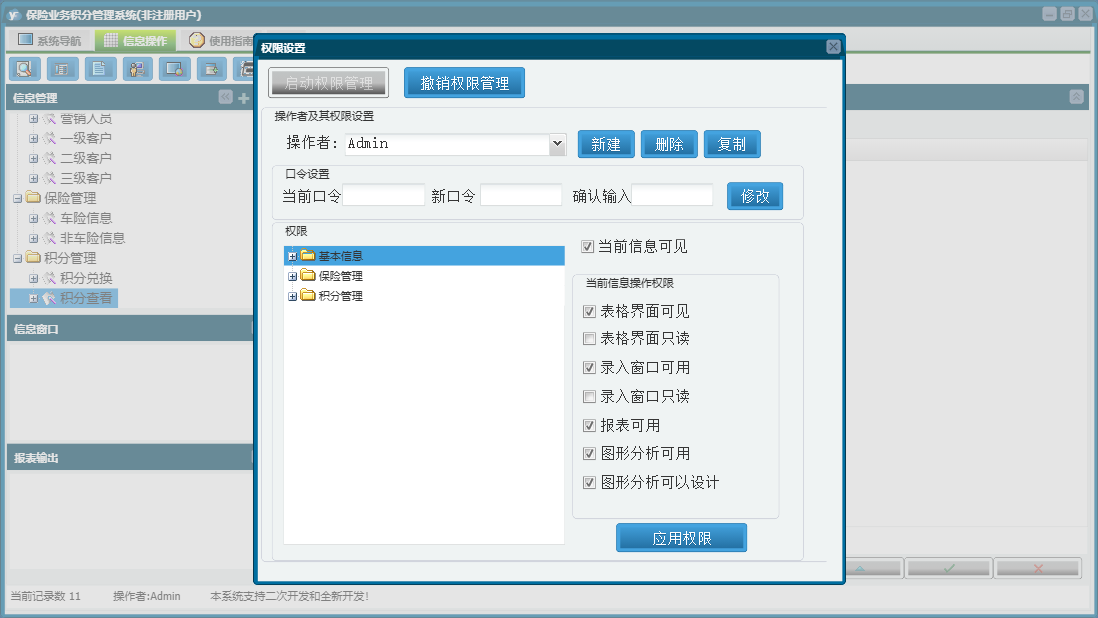Image resolution: width=1098 pixels, height=618 pixels.
Task: Click the monitor with globe toolbar icon
Action: (x=174, y=69)
